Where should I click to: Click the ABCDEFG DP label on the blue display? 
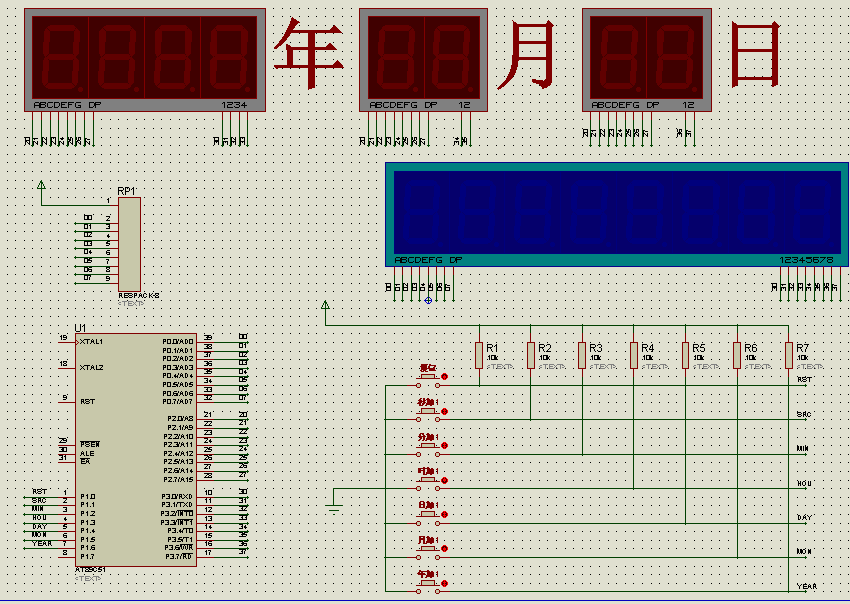(x=428, y=260)
